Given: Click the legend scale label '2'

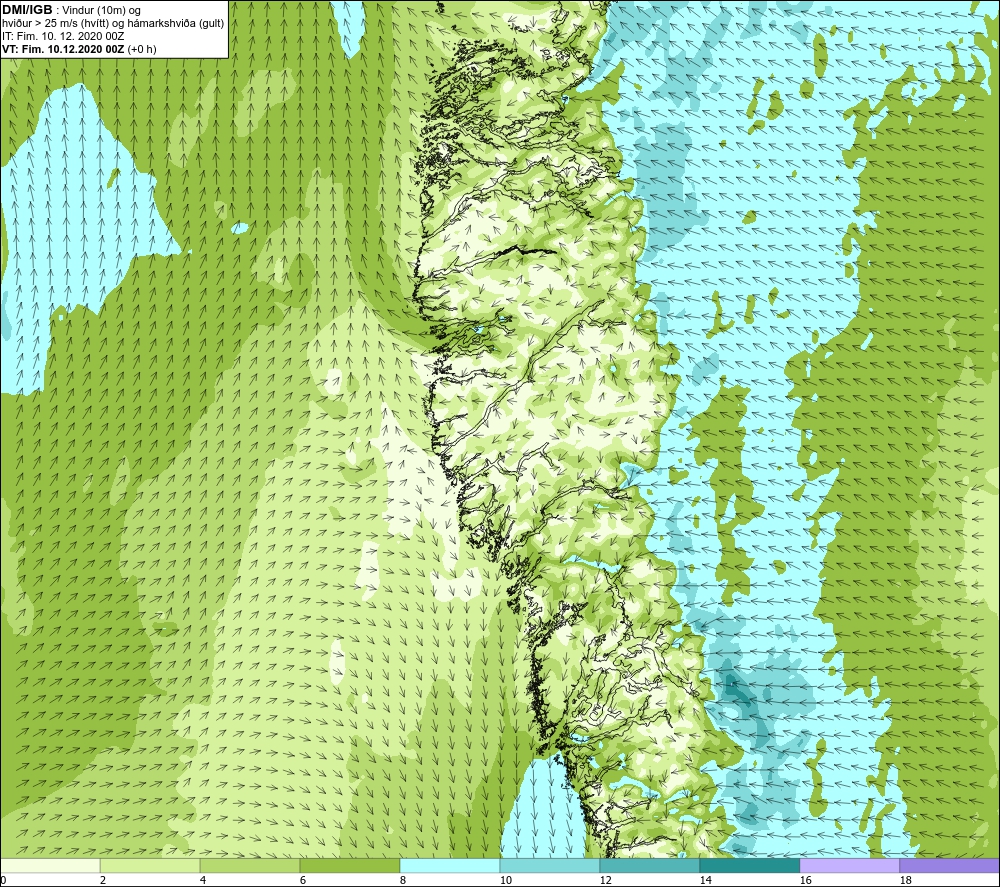Looking at the screenshot, I should (103, 881).
